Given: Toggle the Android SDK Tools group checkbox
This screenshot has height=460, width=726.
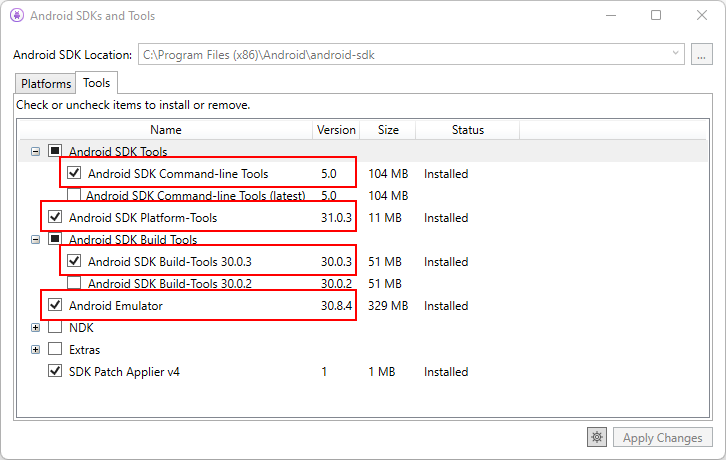Looking at the screenshot, I should (x=55, y=151).
